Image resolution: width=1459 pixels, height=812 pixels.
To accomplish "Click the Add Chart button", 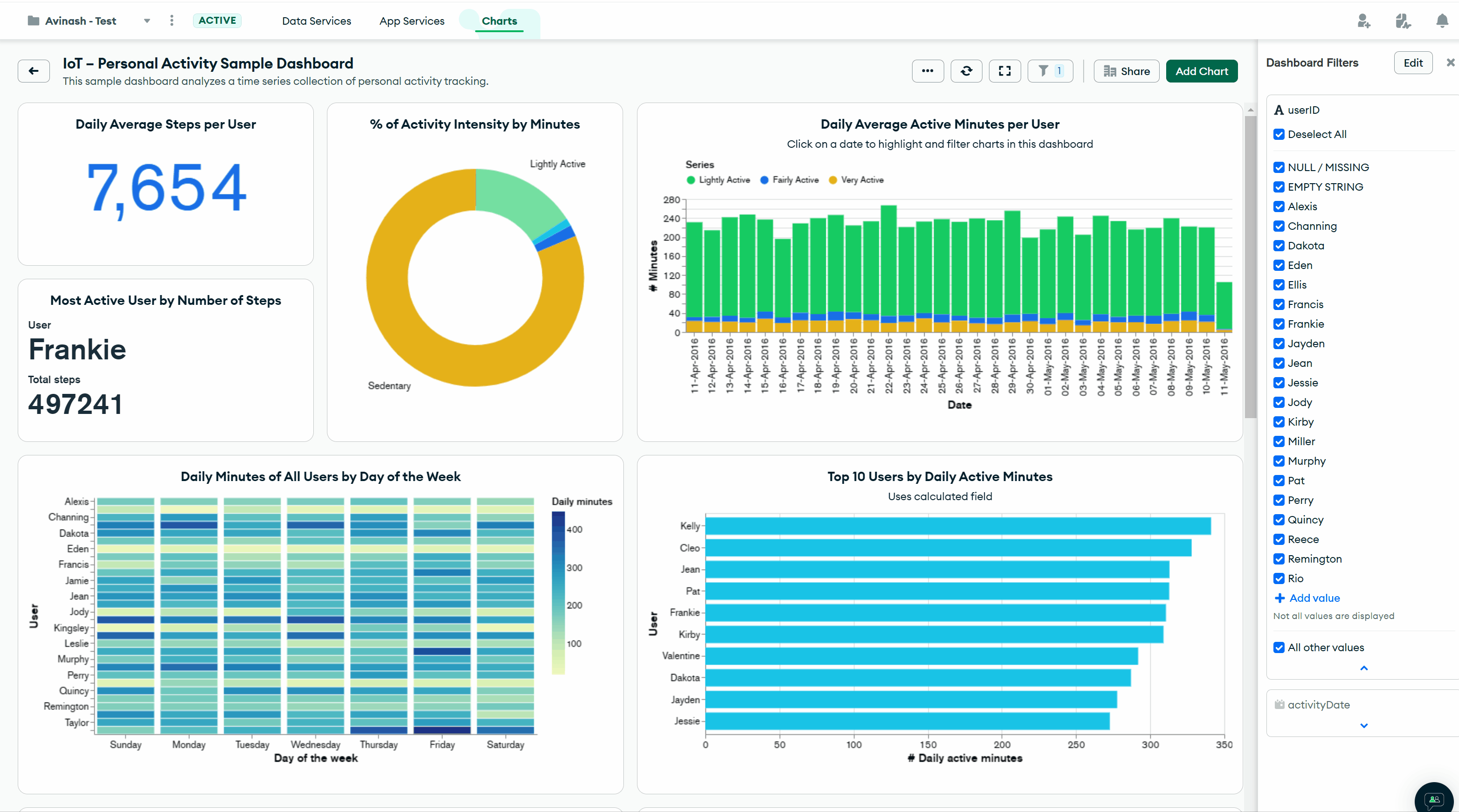I will point(1202,71).
